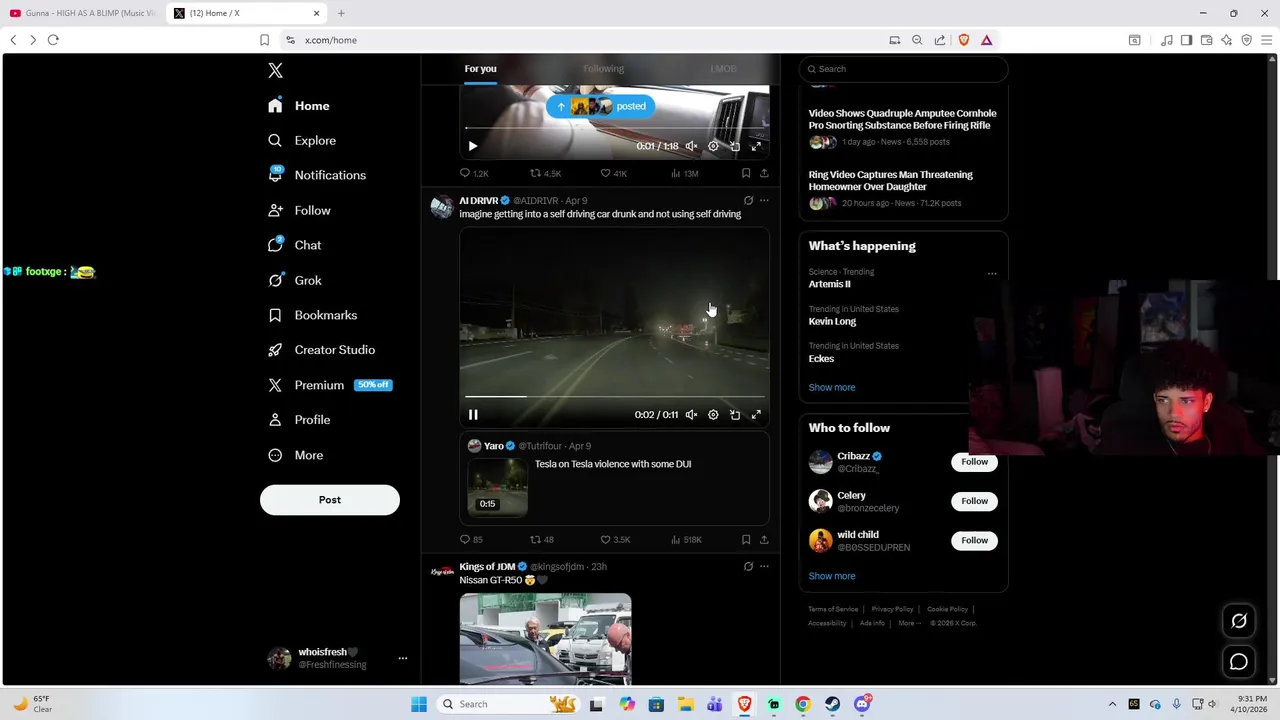Open Grok floating button
The width and height of the screenshot is (1280, 720).
coord(1239,621)
